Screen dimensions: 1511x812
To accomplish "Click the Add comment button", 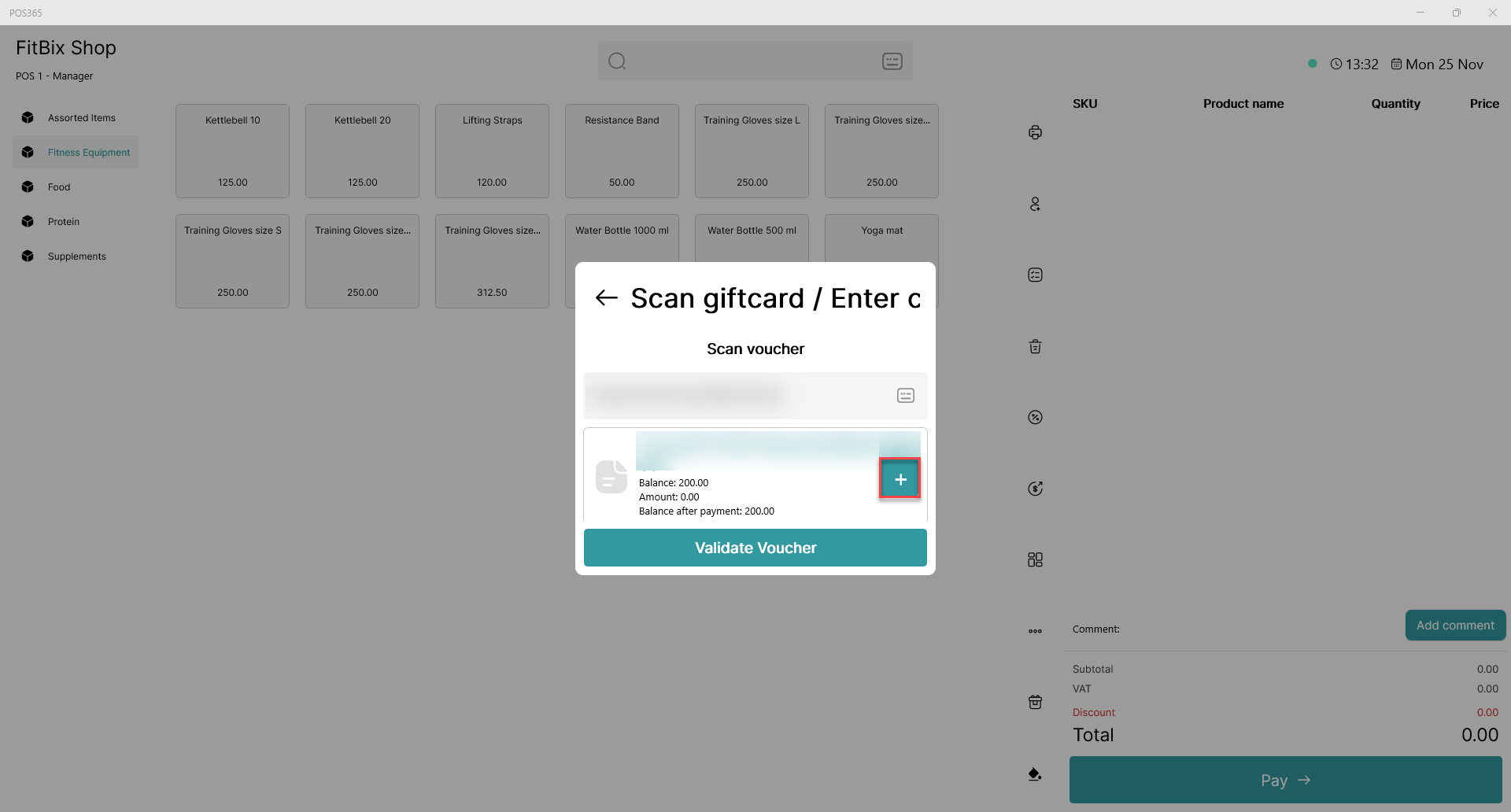I will click(x=1455, y=626).
